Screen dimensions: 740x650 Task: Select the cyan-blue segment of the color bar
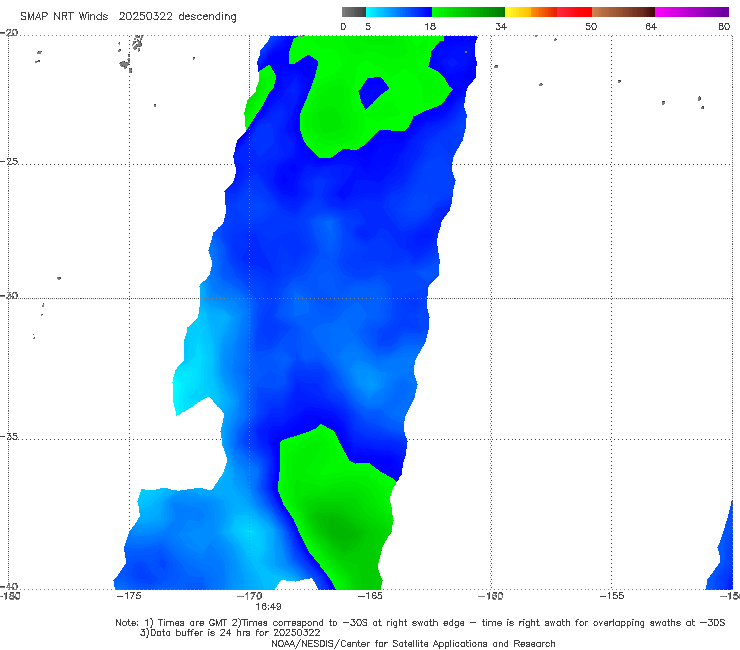tap(399, 12)
